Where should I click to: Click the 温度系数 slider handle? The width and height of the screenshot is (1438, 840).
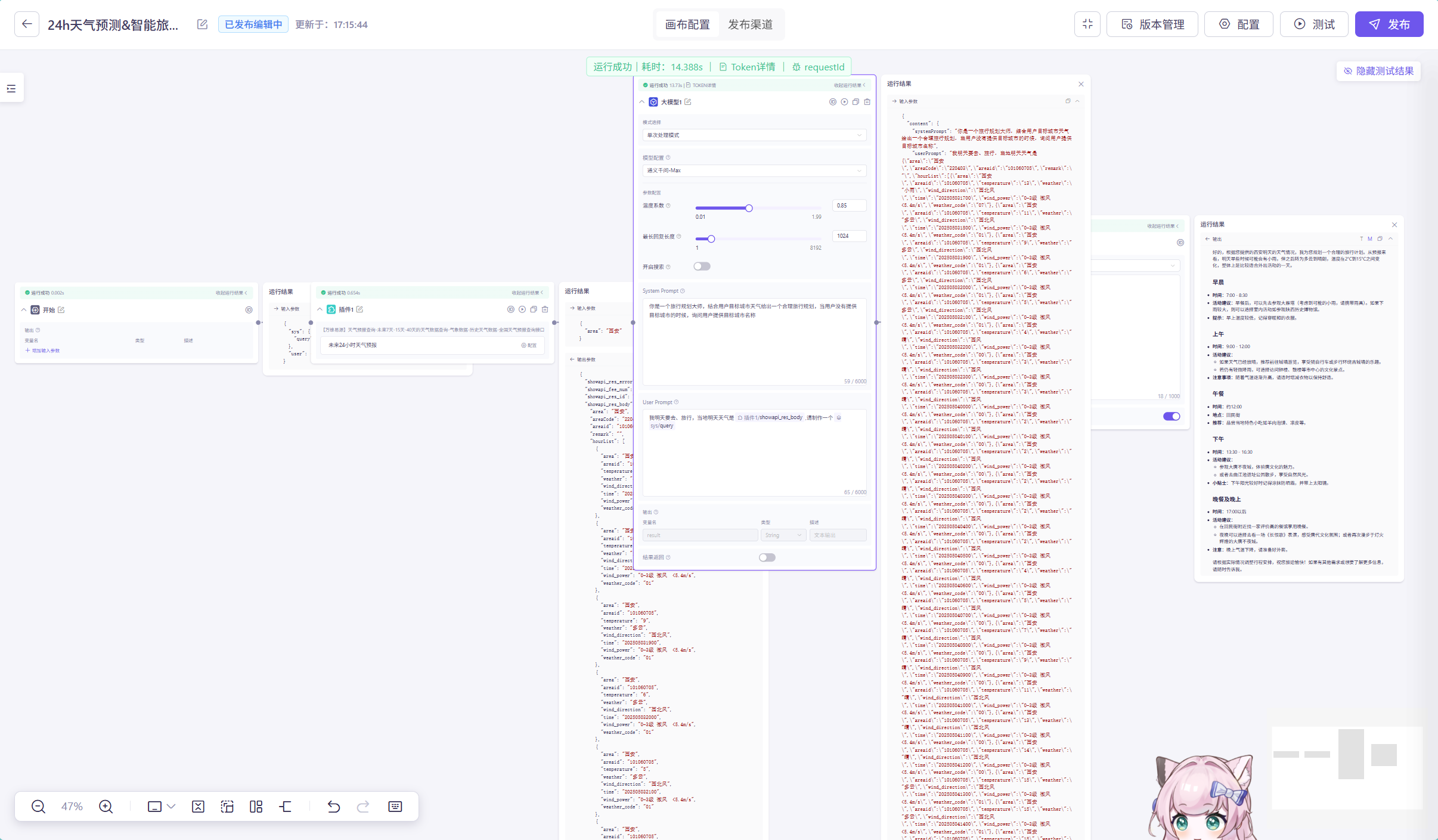[749, 208]
